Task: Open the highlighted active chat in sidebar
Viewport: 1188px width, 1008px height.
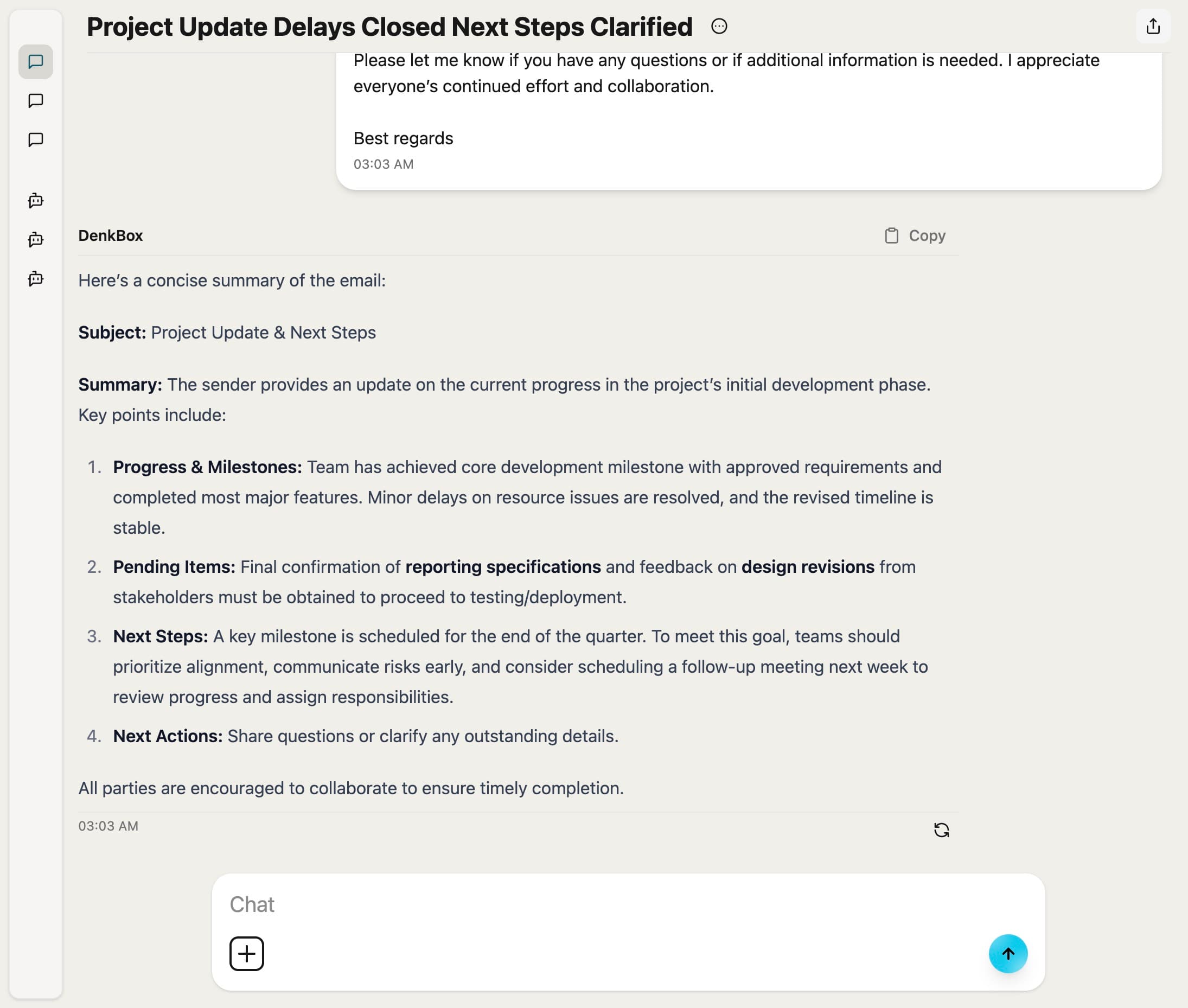Action: (x=35, y=62)
